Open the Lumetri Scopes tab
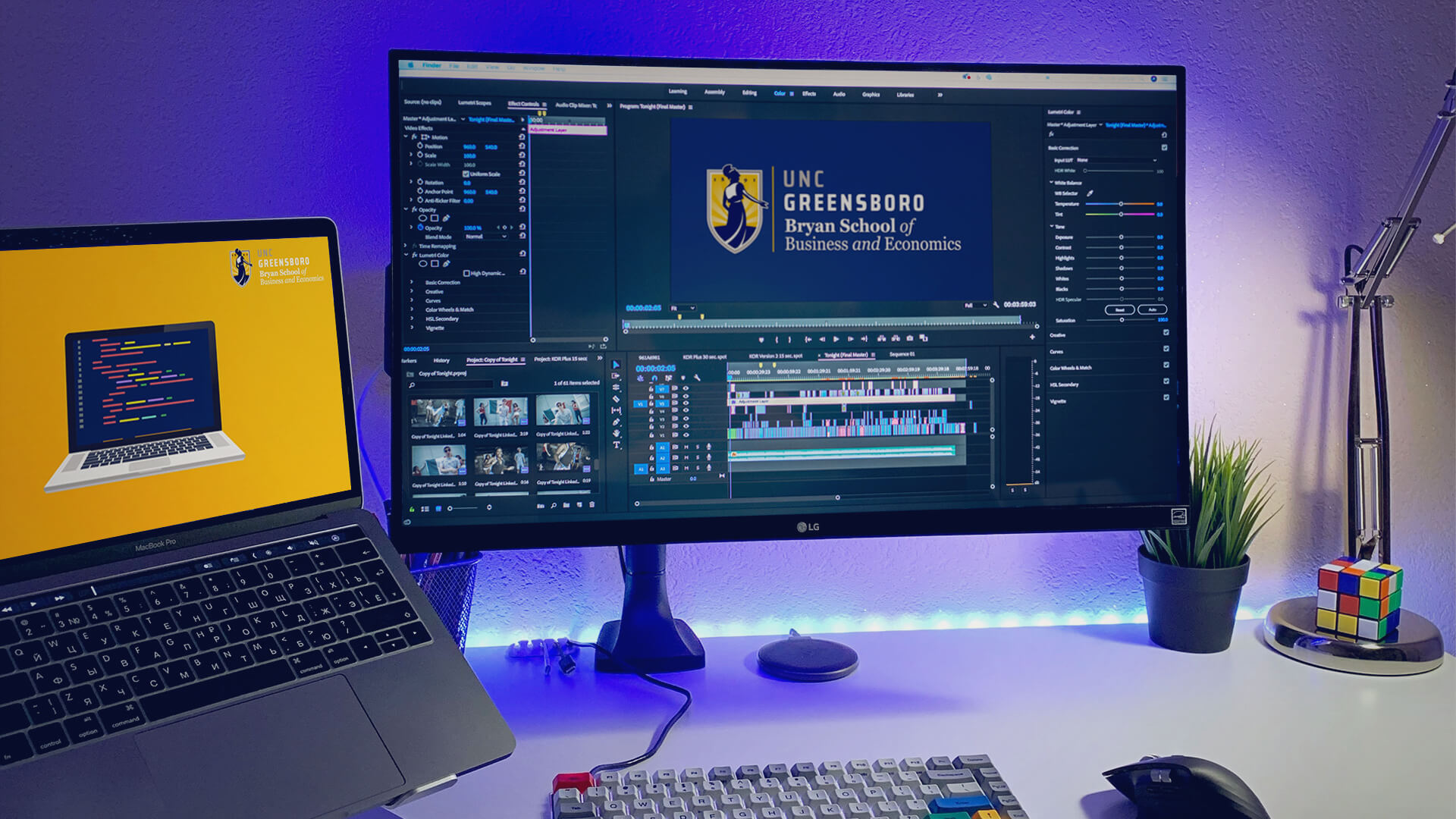Viewport: 1456px width, 819px height. click(x=474, y=102)
